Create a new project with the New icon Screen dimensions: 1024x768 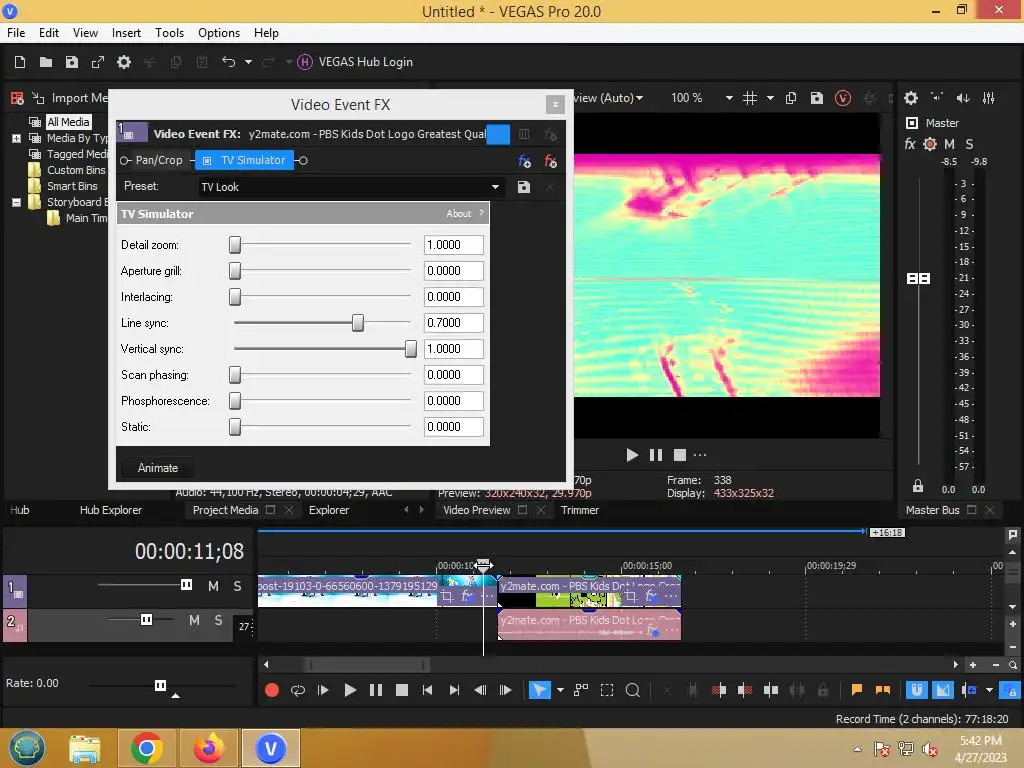click(20, 62)
